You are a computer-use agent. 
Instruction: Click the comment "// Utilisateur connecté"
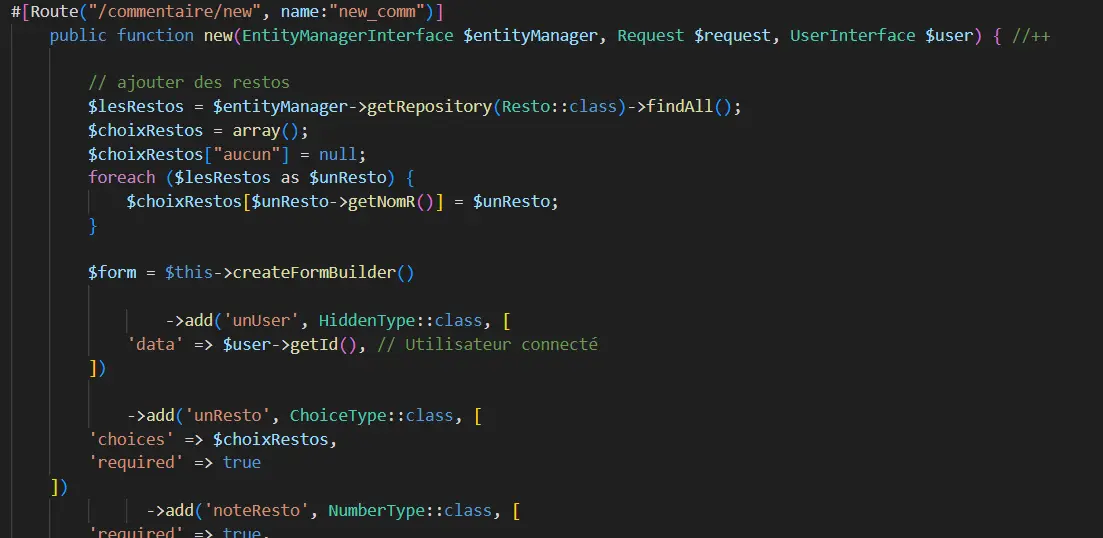point(487,345)
